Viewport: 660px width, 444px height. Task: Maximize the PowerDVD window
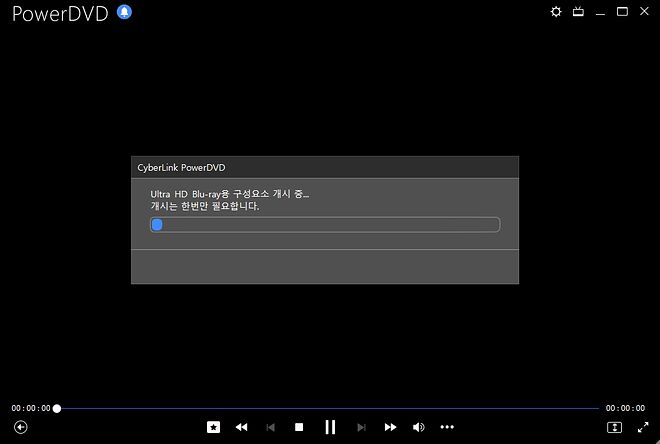[622, 11]
